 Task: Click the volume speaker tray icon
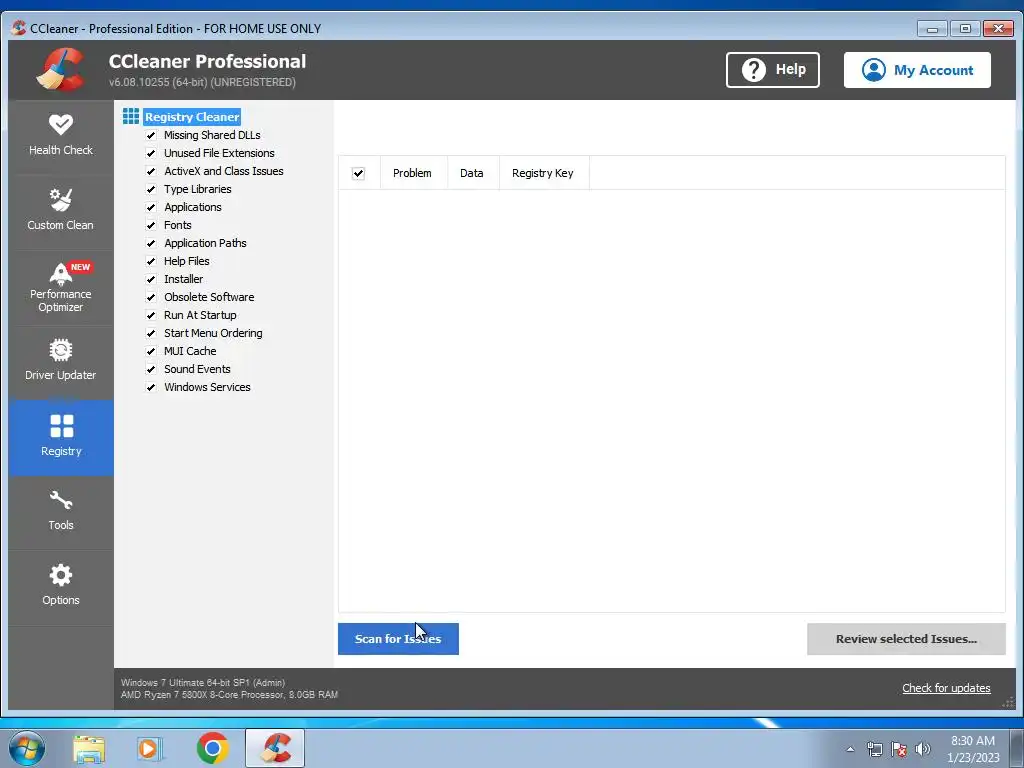(923, 749)
